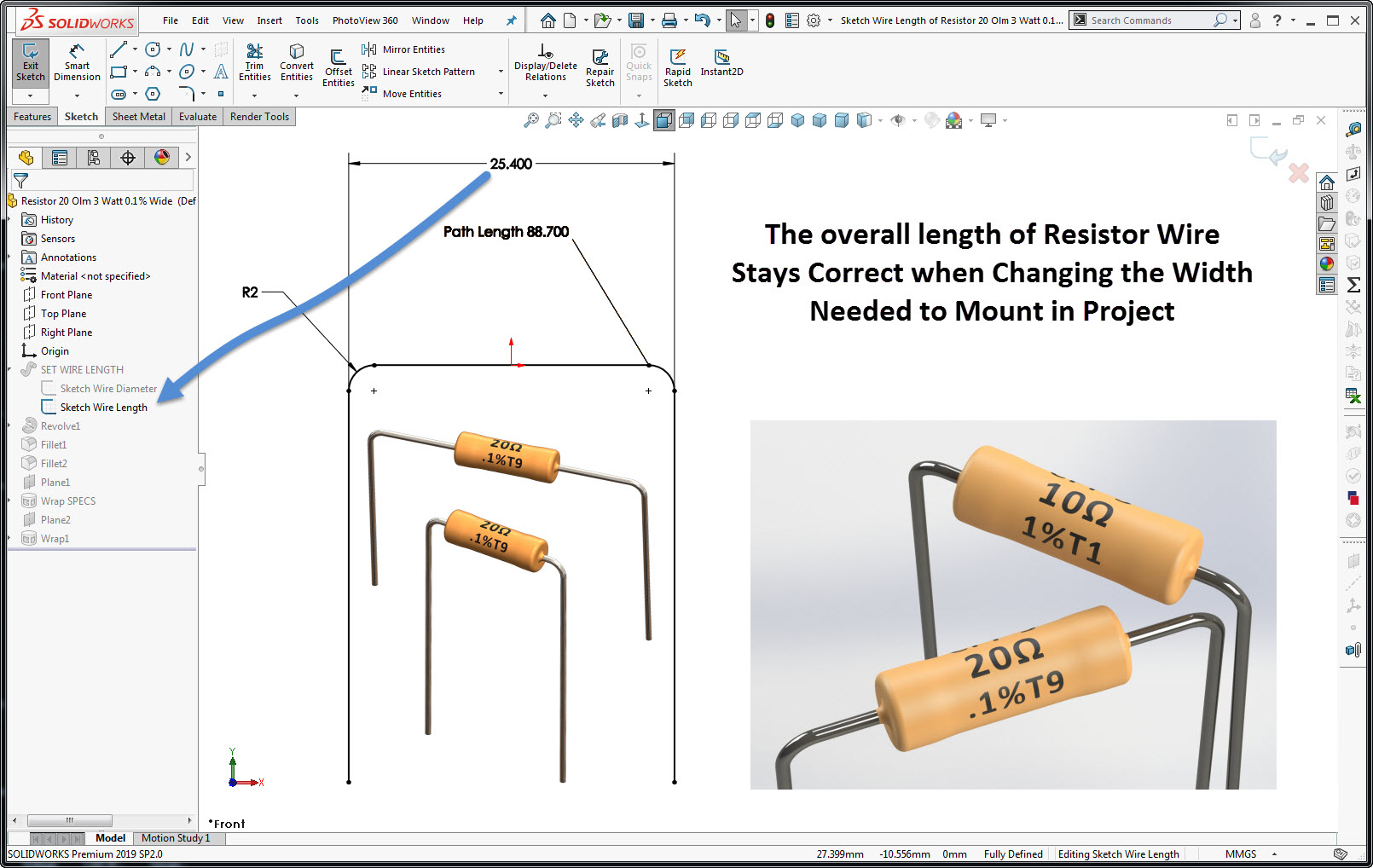Click the Search Commands input field
Screen dimensions: 1373x868
pyautogui.click(x=1150, y=20)
